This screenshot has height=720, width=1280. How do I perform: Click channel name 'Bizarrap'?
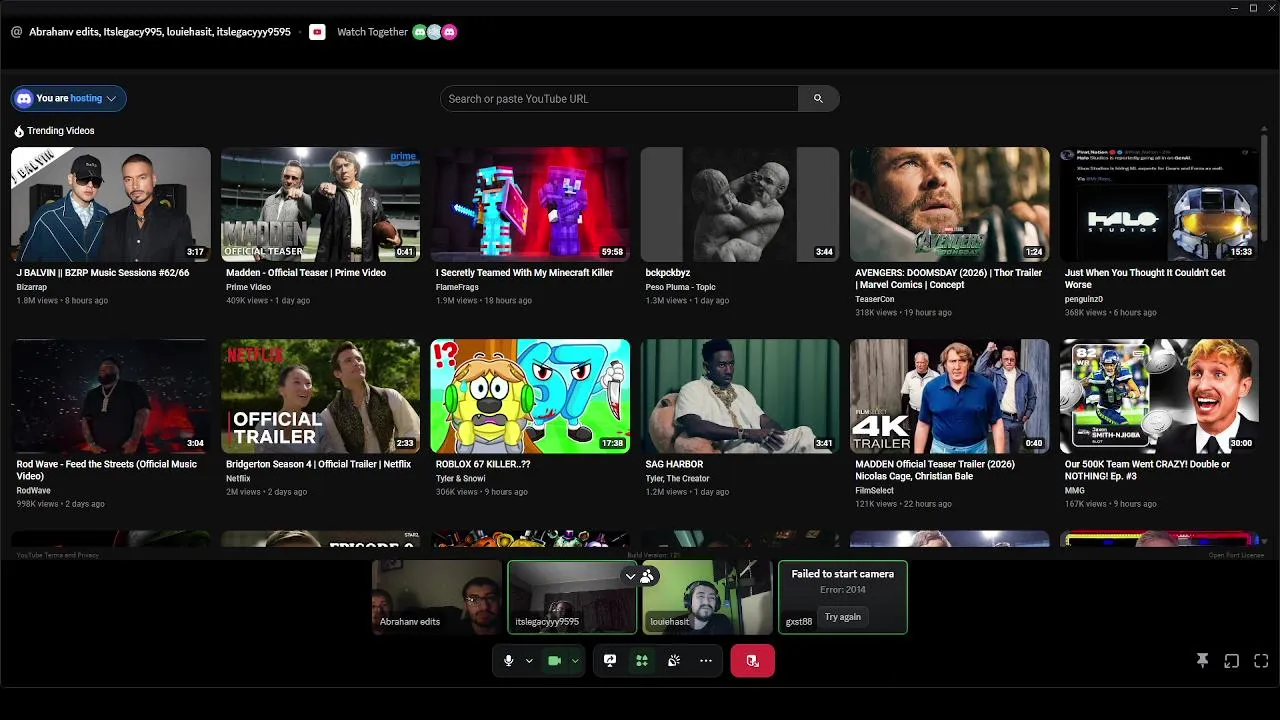[x=32, y=287]
